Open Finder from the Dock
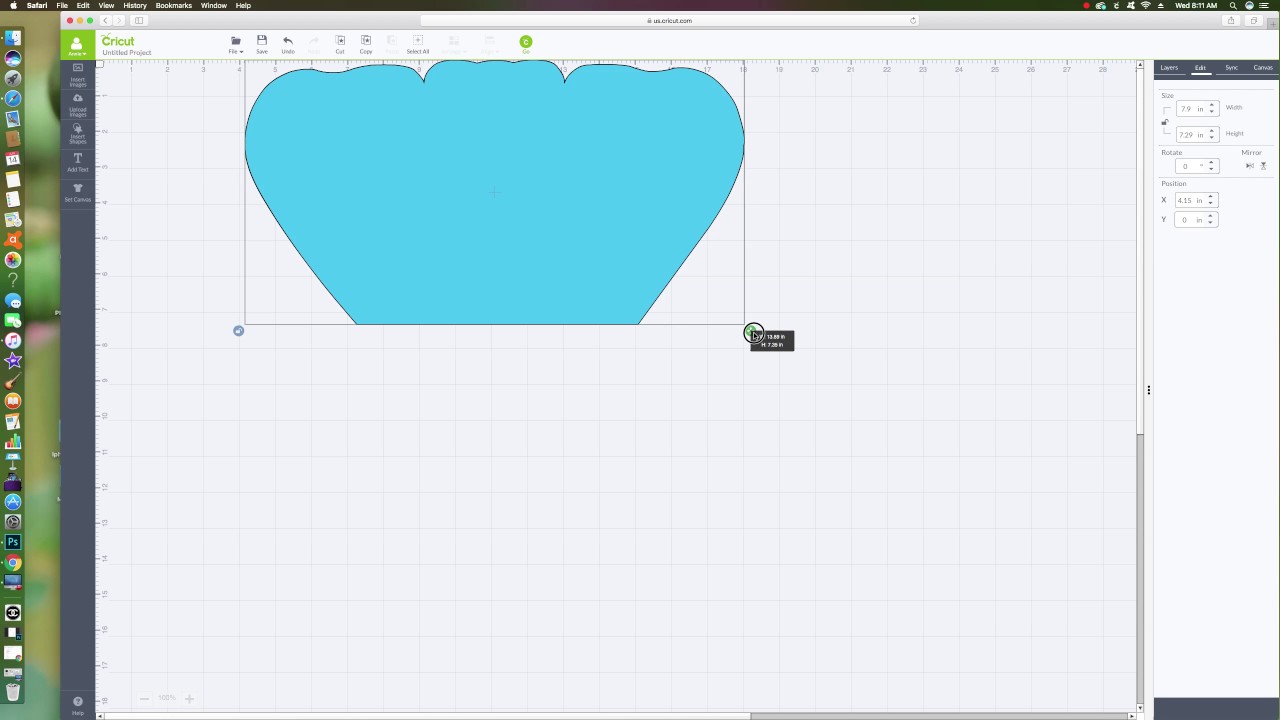The image size is (1280, 720). (x=13, y=37)
